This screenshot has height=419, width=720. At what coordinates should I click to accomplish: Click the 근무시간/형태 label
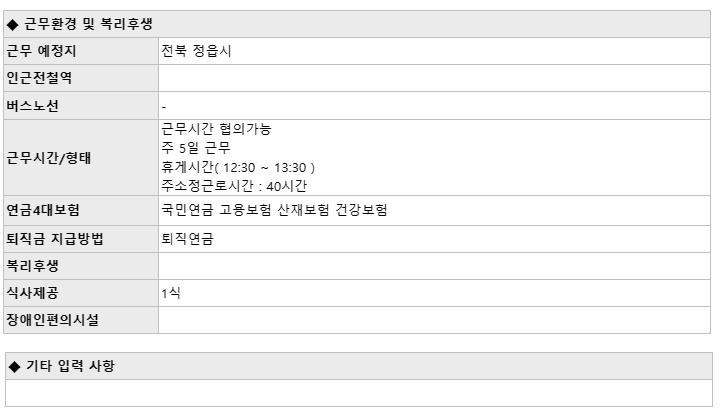pyautogui.click(x=49, y=158)
